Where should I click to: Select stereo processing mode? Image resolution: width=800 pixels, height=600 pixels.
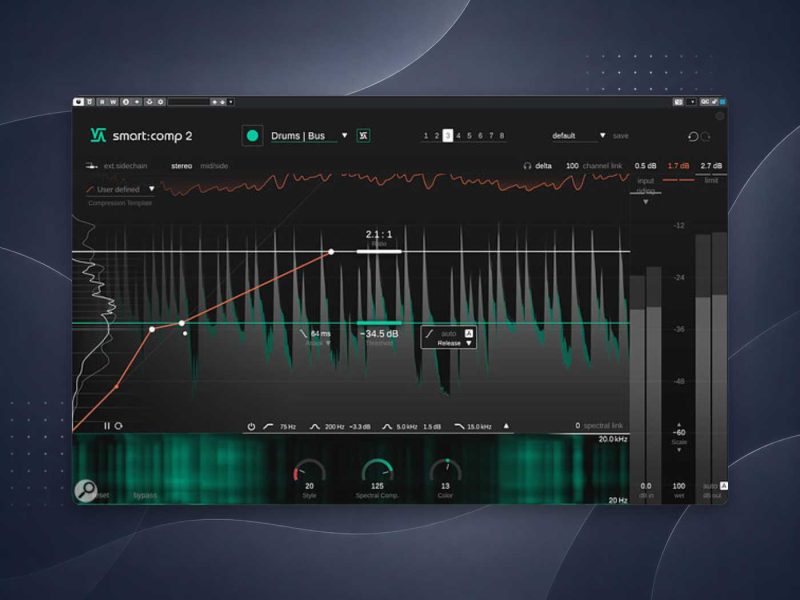point(182,166)
